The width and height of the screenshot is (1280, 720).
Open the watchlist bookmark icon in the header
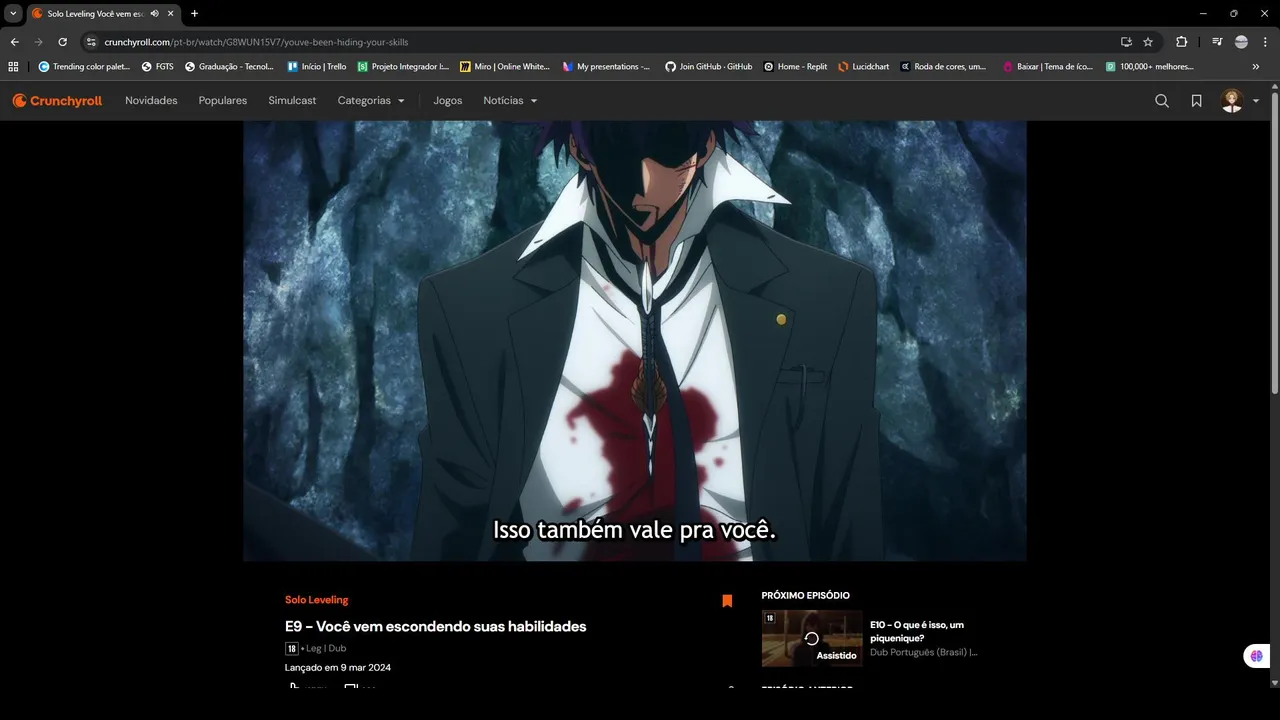pos(1196,101)
